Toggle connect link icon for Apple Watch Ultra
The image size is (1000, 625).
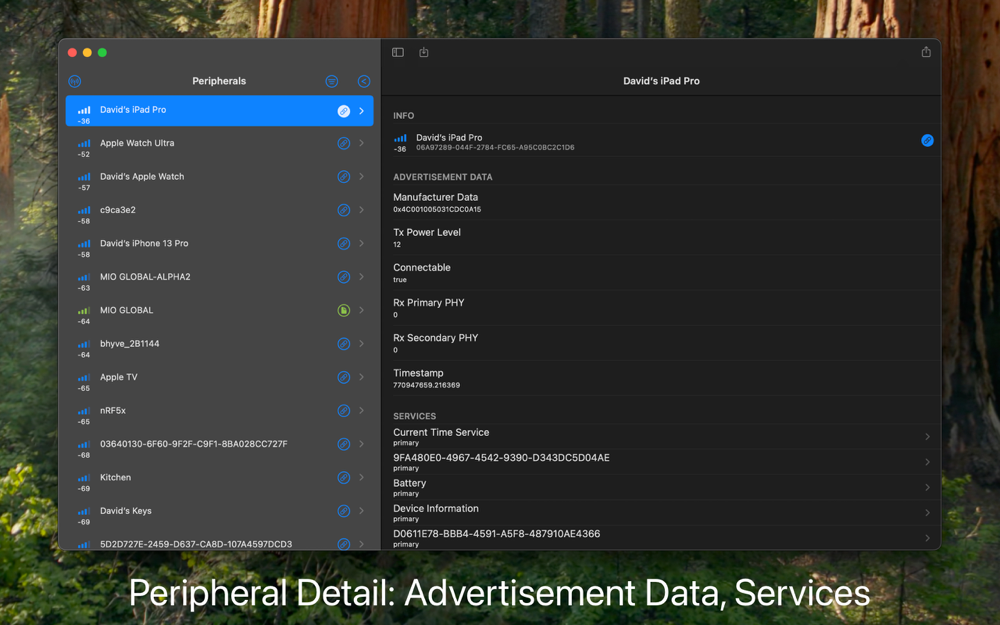point(344,143)
